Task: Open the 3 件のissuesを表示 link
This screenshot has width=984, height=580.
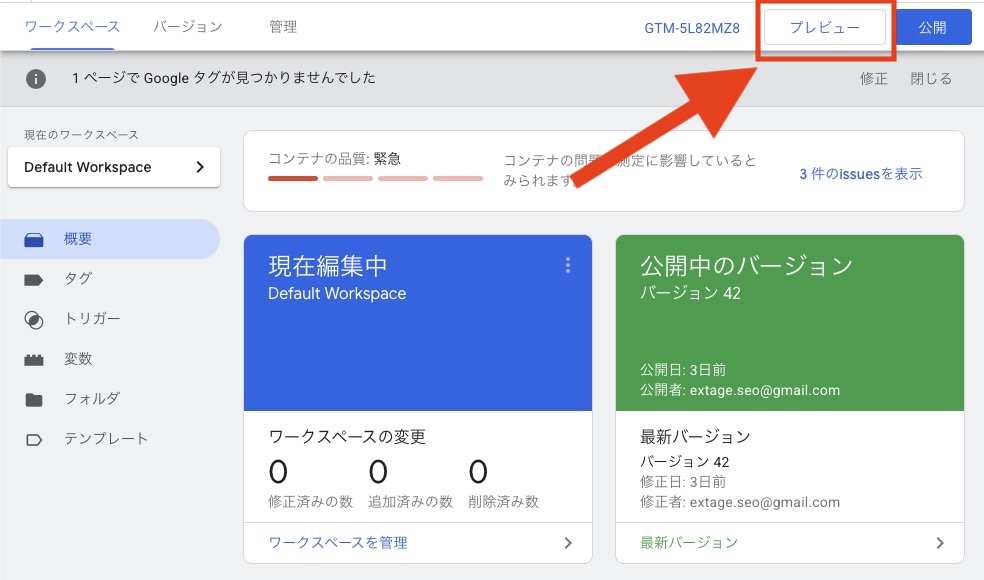Action: 860,174
